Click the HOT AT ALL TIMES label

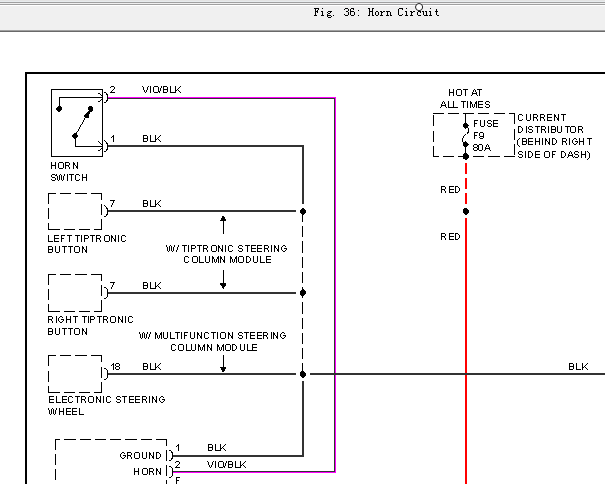coord(465,99)
